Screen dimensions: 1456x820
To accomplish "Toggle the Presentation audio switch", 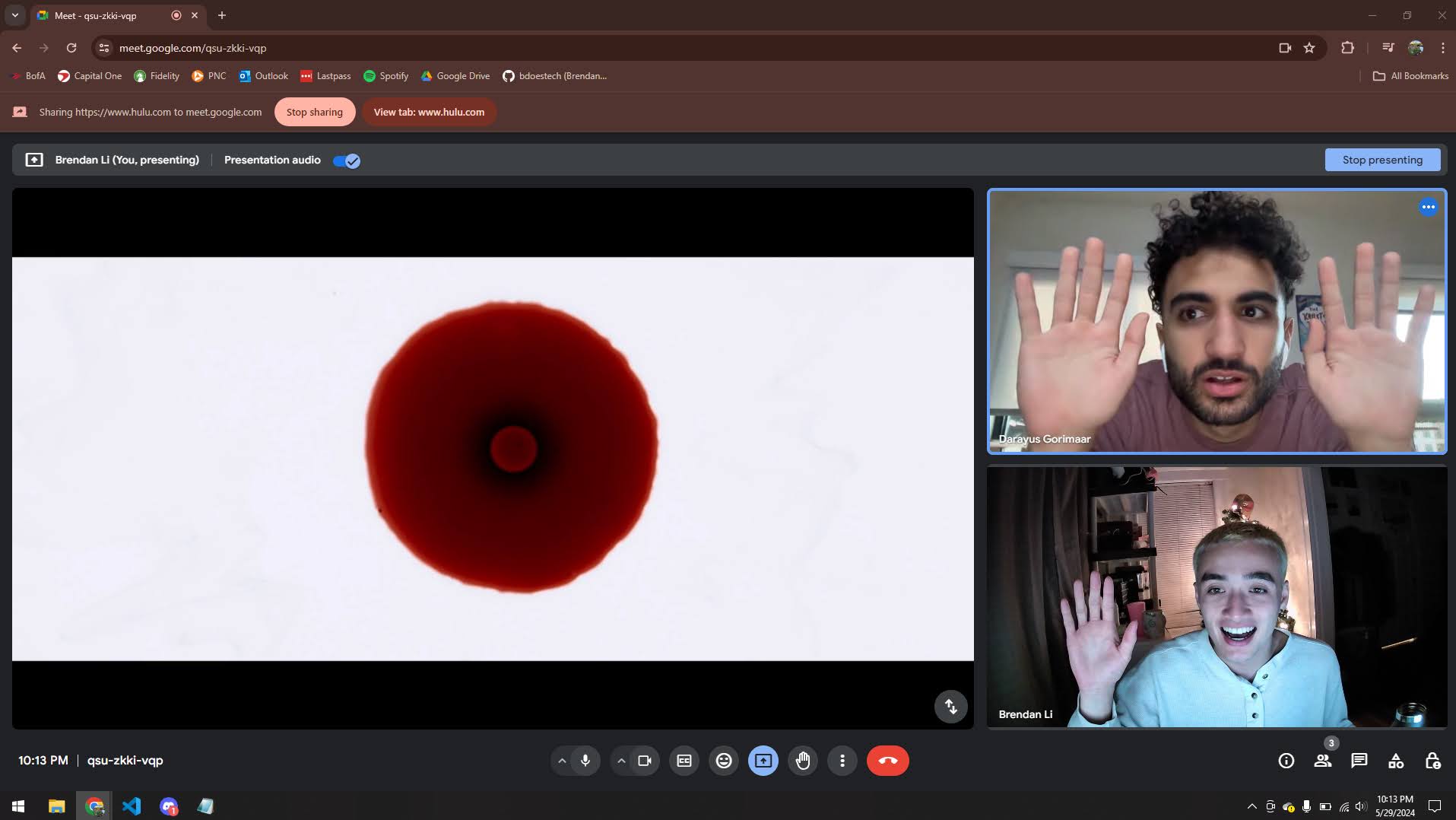I will (x=347, y=161).
